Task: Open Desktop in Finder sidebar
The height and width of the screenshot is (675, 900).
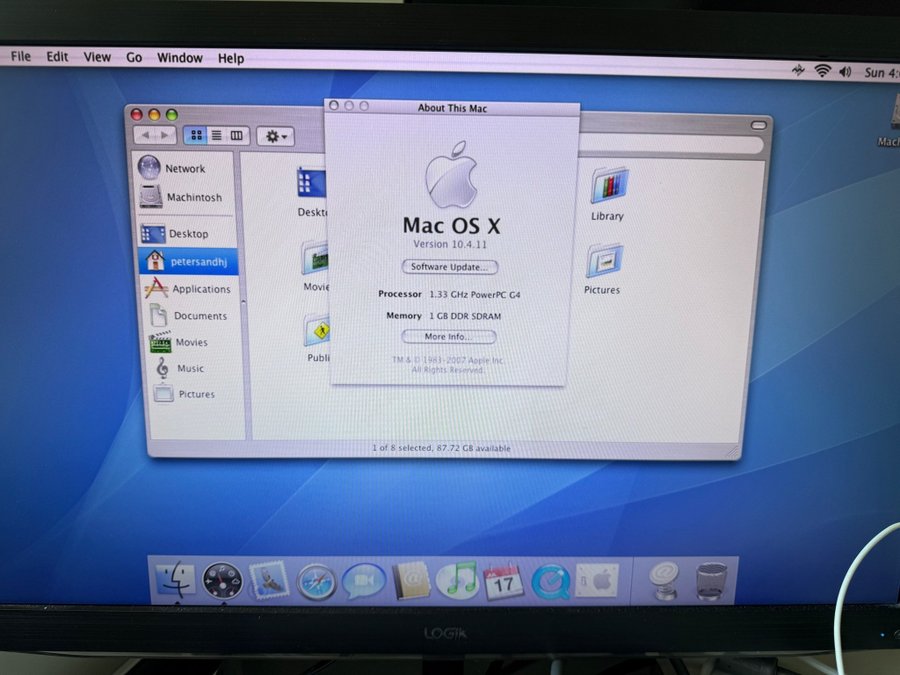Action: 186,234
